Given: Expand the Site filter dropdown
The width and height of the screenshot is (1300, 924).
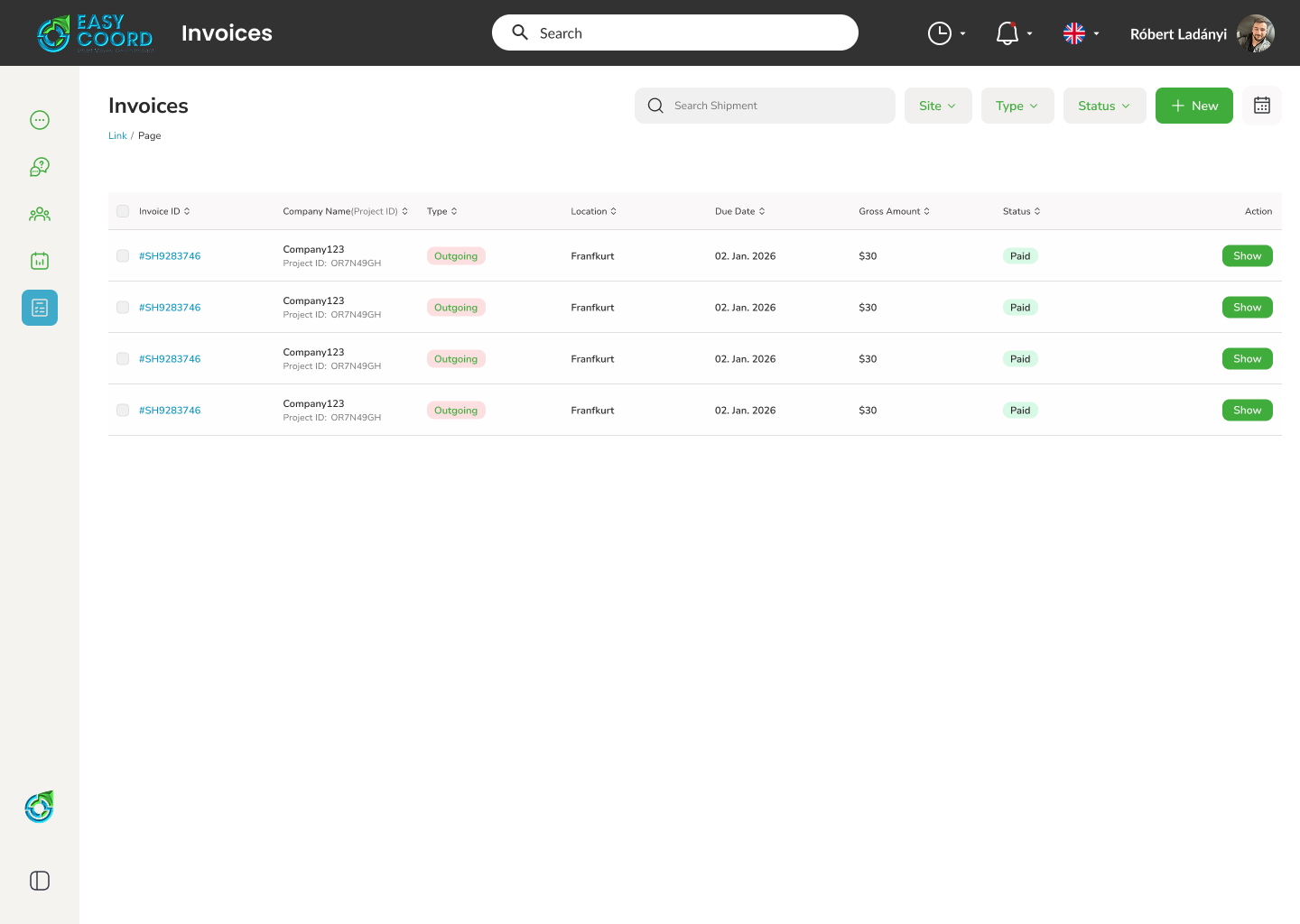Looking at the screenshot, I should pyautogui.click(x=938, y=106).
